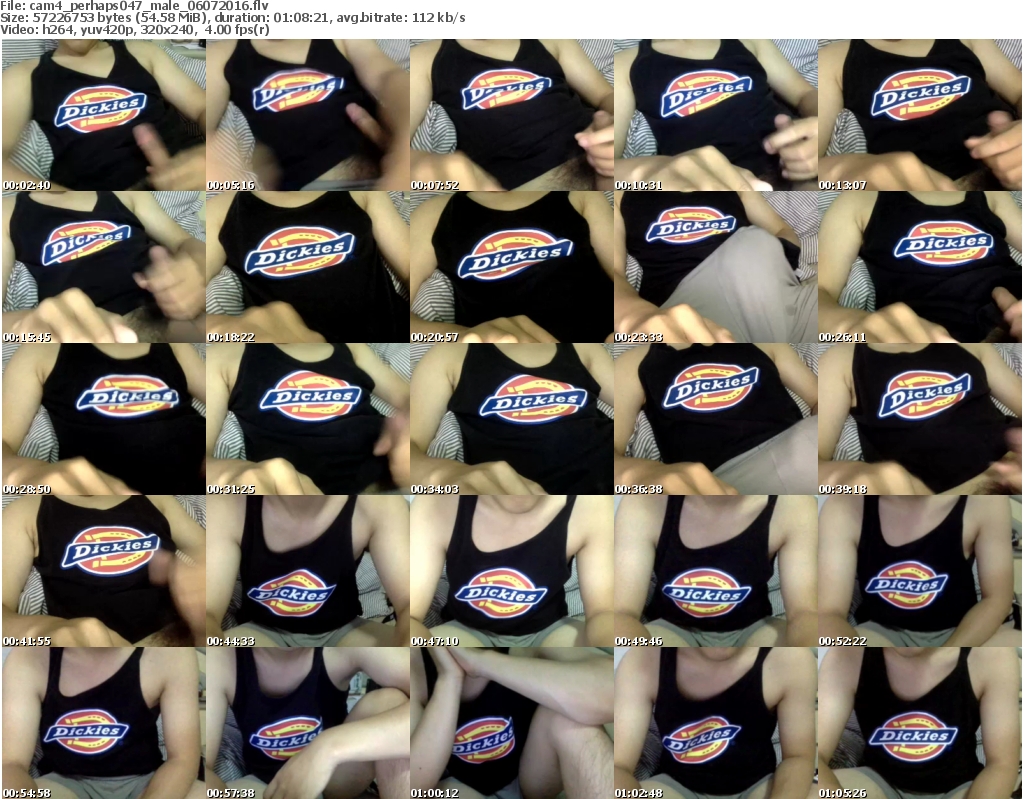1024x799 pixels.
Task: Select the thumbnail stamped 00:02:40
Action: (x=104, y=115)
